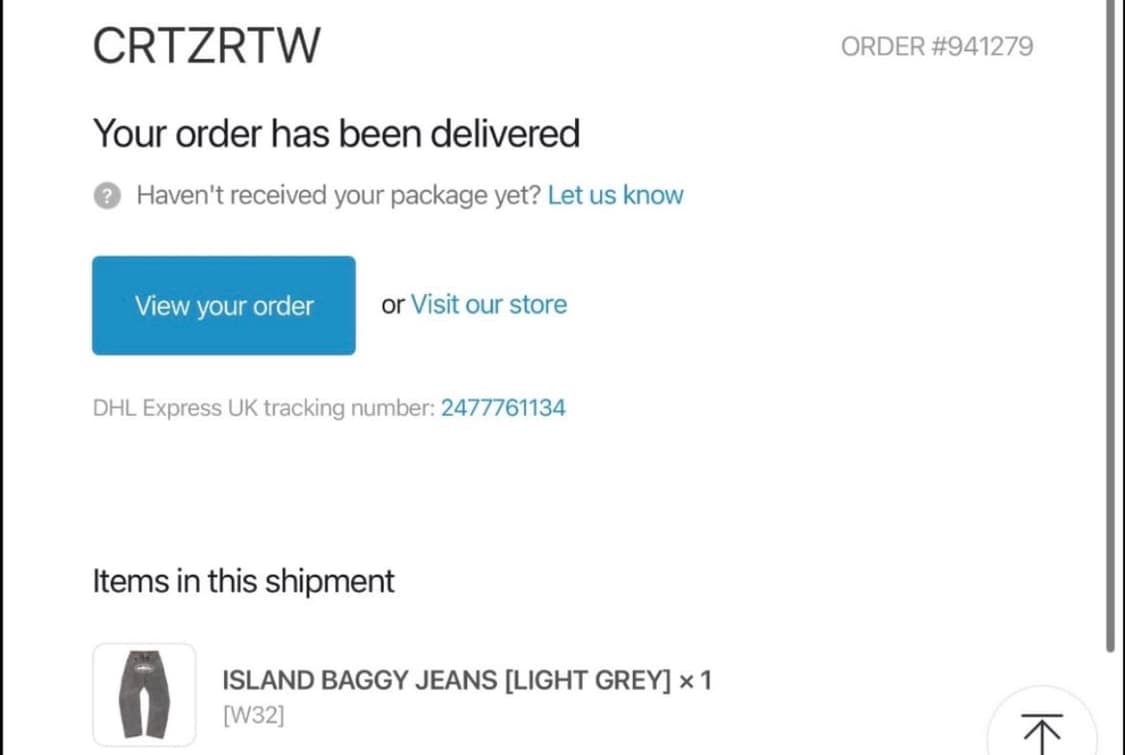Screen dimensions: 1125x755
Task: Click 'Haven't received your package yet?' text
Action: coord(338,195)
